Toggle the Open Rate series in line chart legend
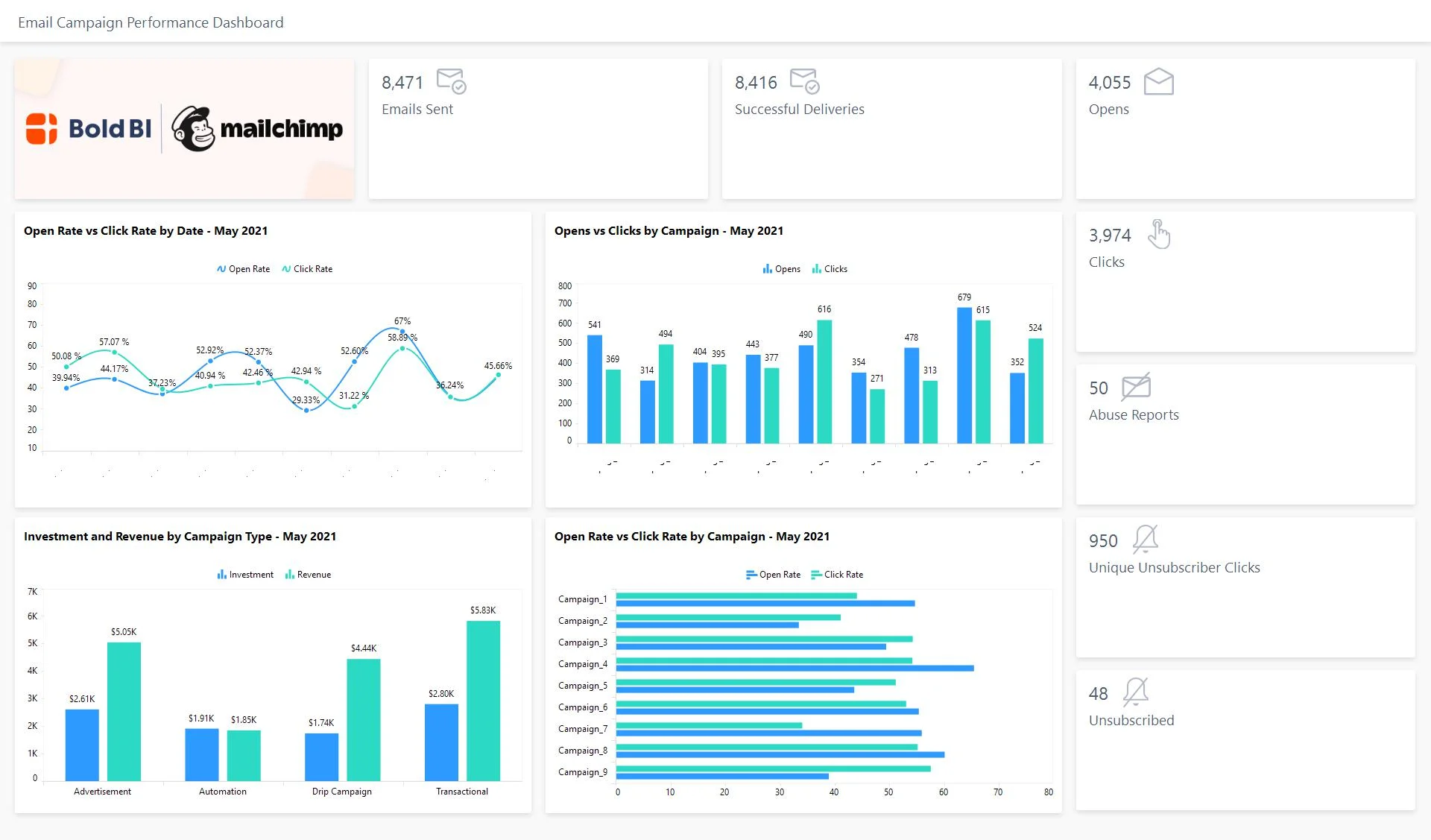The height and width of the screenshot is (840, 1431). click(x=243, y=268)
